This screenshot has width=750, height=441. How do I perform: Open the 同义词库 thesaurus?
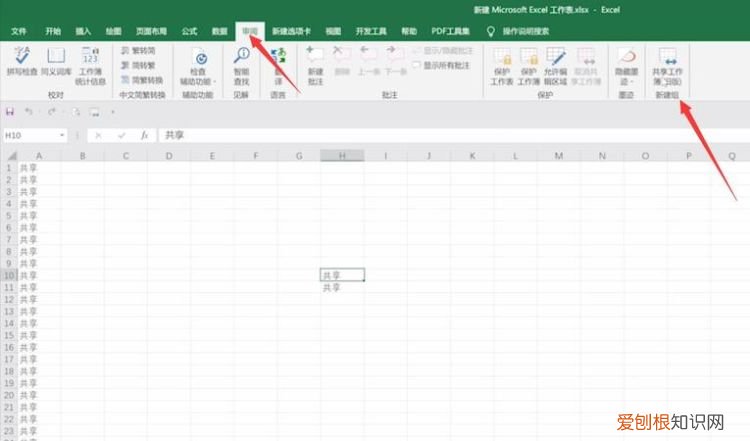(x=56, y=61)
